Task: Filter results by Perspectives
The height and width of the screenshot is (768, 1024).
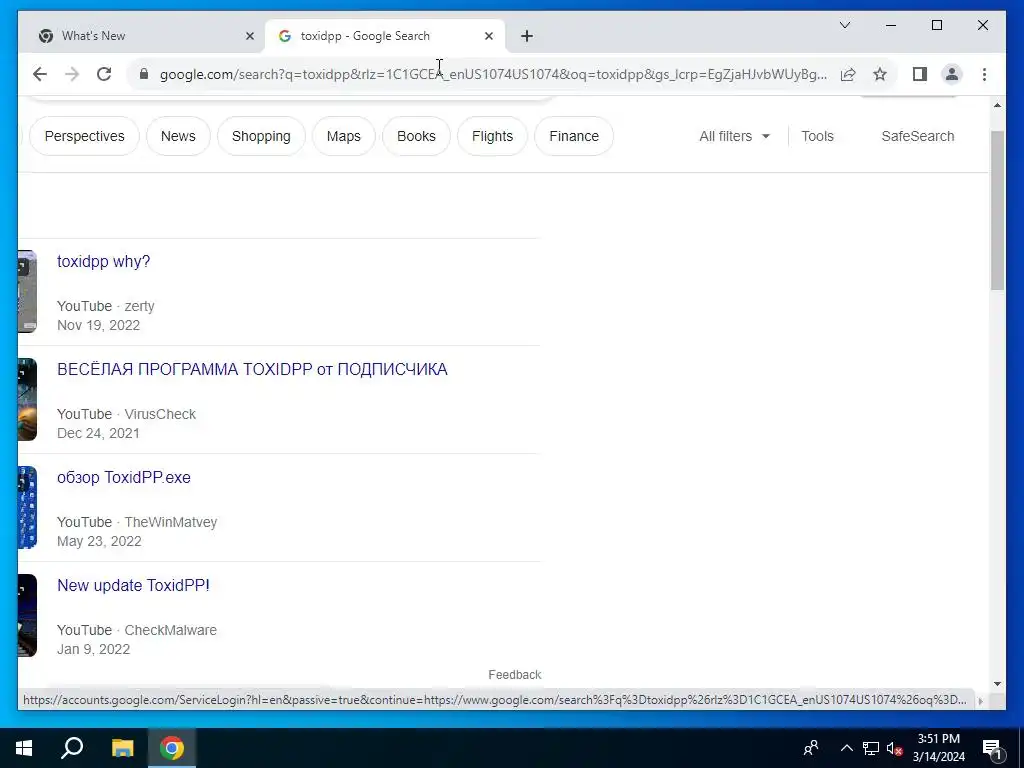Action: [x=84, y=136]
